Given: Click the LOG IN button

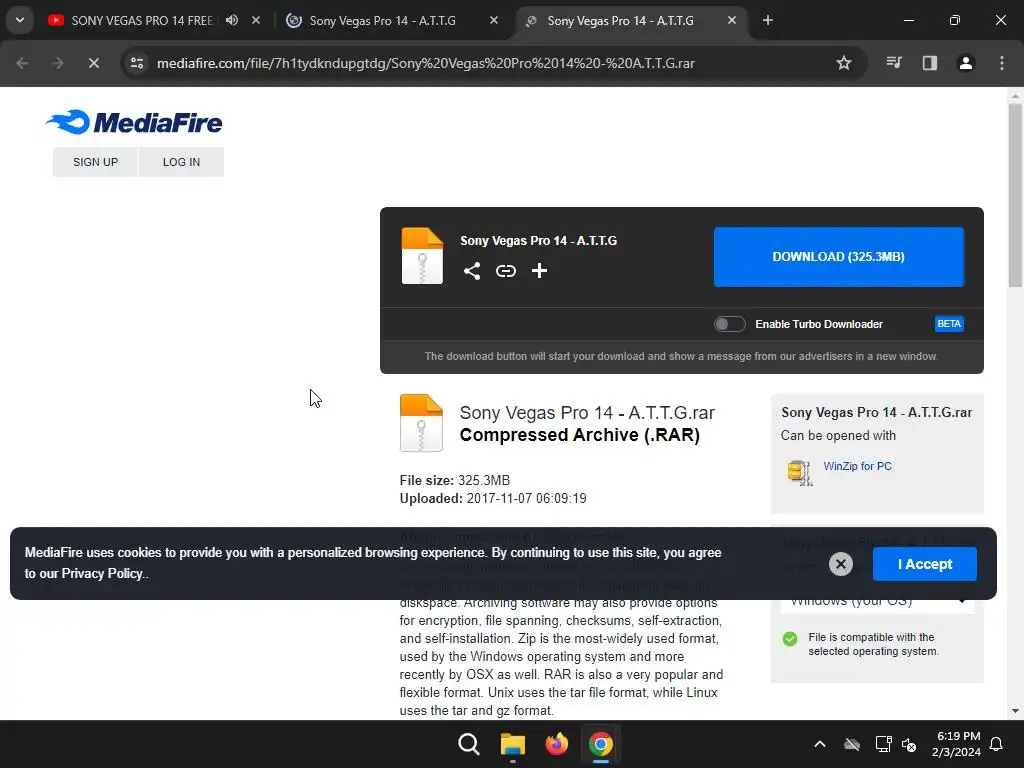Looking at the screenshot, I should [x=182, y=162].
